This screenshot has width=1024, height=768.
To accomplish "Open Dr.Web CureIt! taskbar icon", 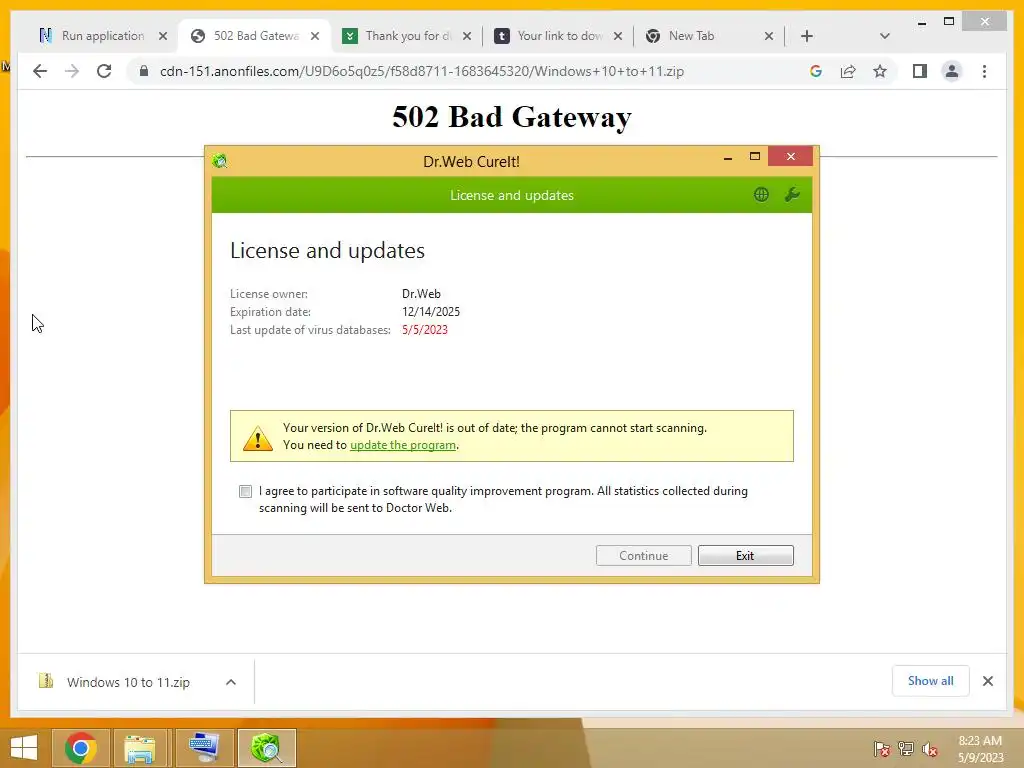I will point(266,748).
